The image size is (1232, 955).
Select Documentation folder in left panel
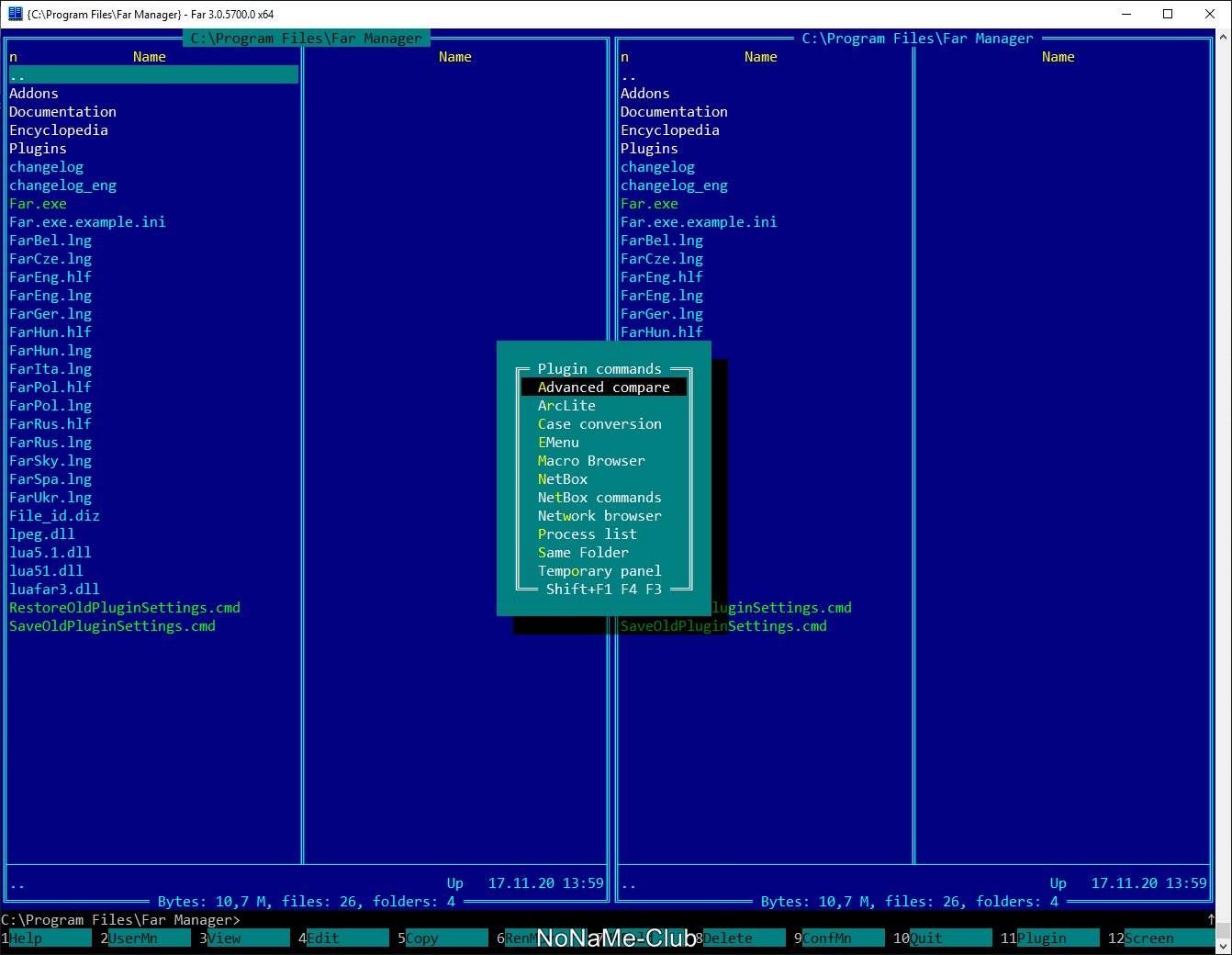(62, 112)
